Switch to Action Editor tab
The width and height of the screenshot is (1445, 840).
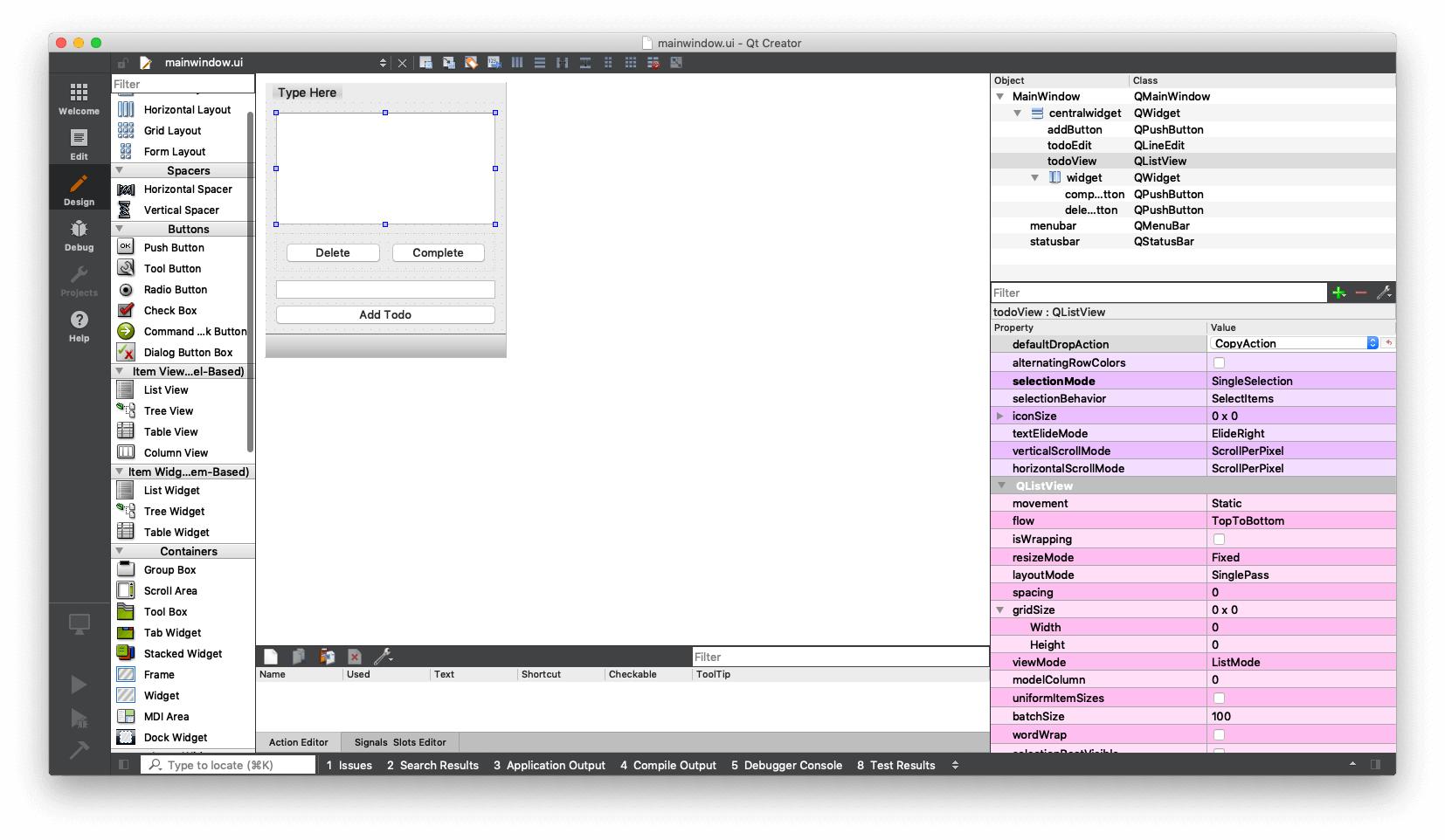click(299, 742)
